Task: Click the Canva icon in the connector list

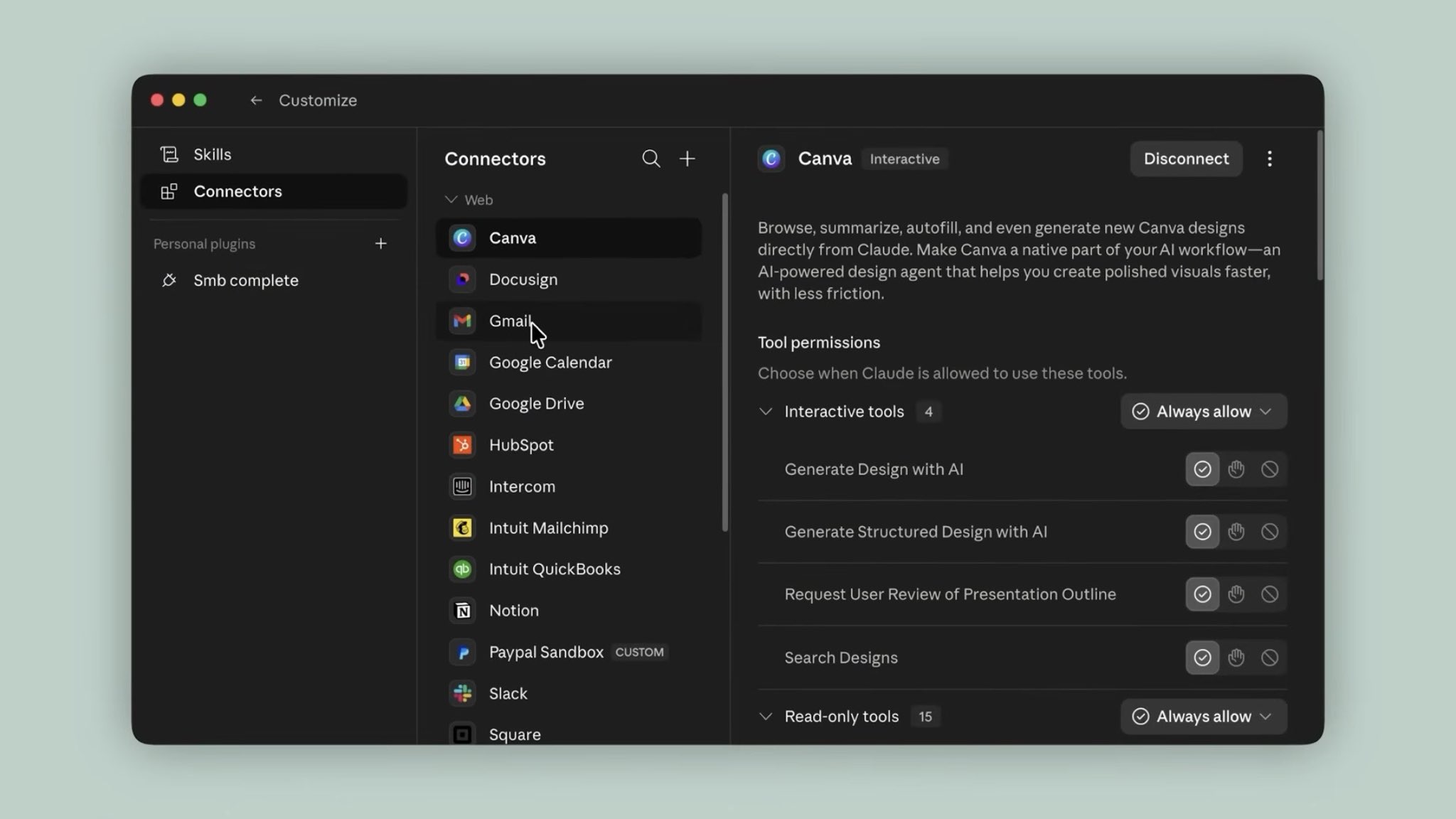Action: (462, 238)
